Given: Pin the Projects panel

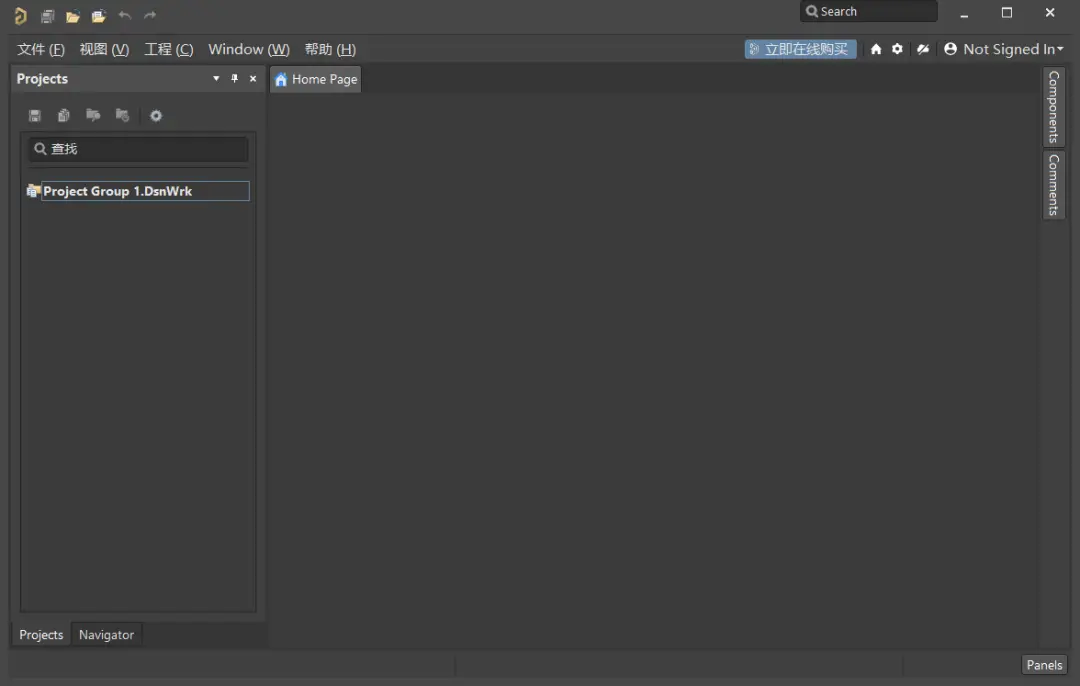Looking at the screenshot, I should tap(234, 79).
